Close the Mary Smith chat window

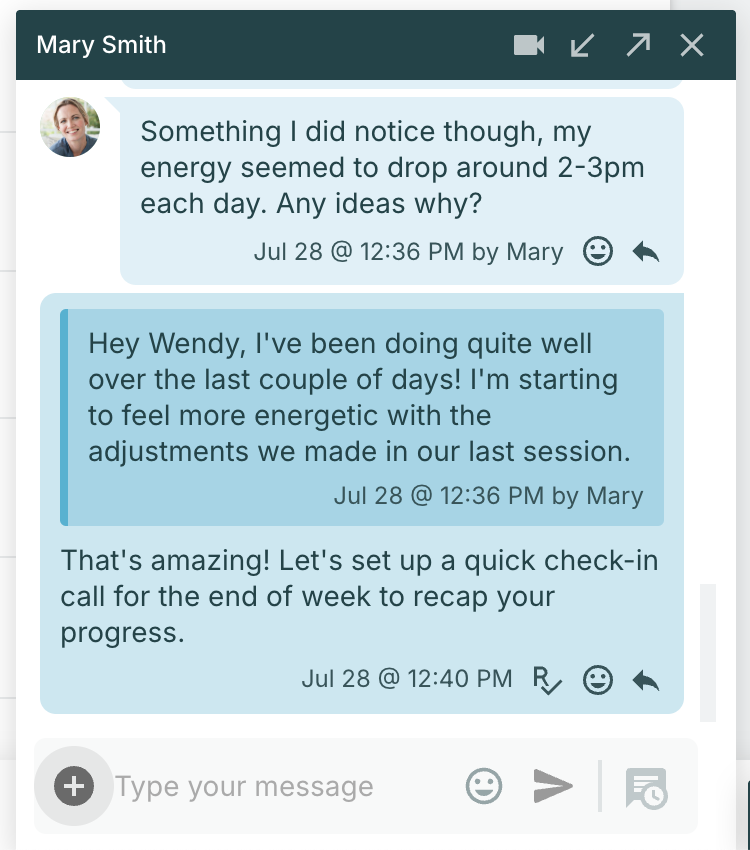[692, 45]
